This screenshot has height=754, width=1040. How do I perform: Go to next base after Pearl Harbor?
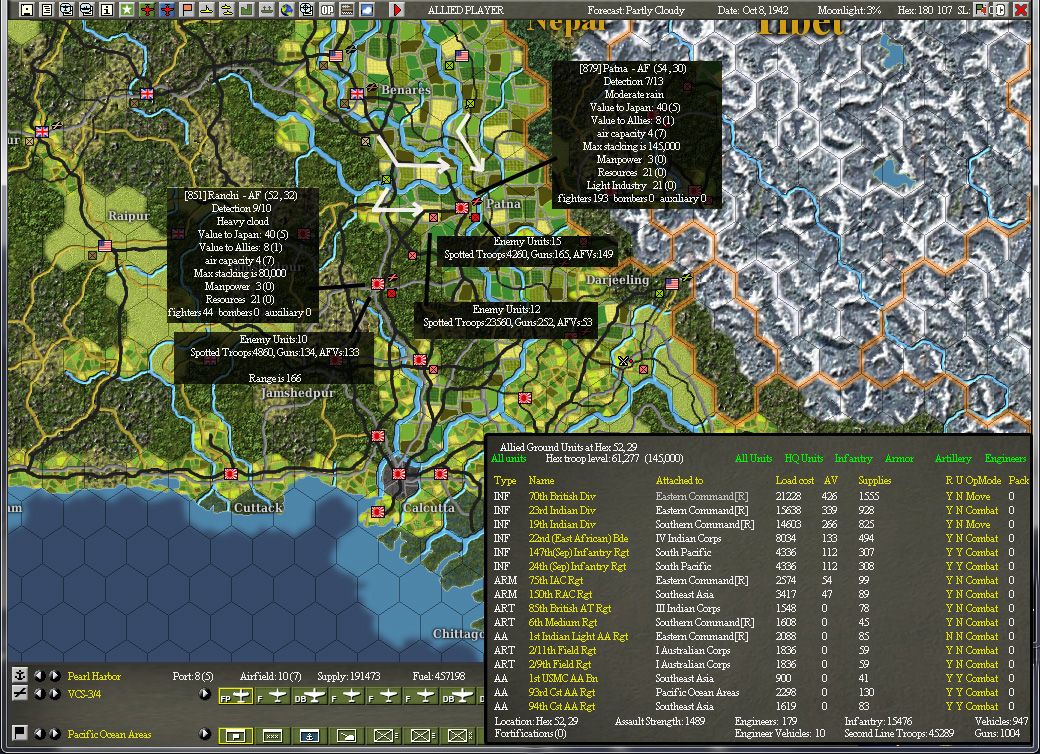coord(55,676)
